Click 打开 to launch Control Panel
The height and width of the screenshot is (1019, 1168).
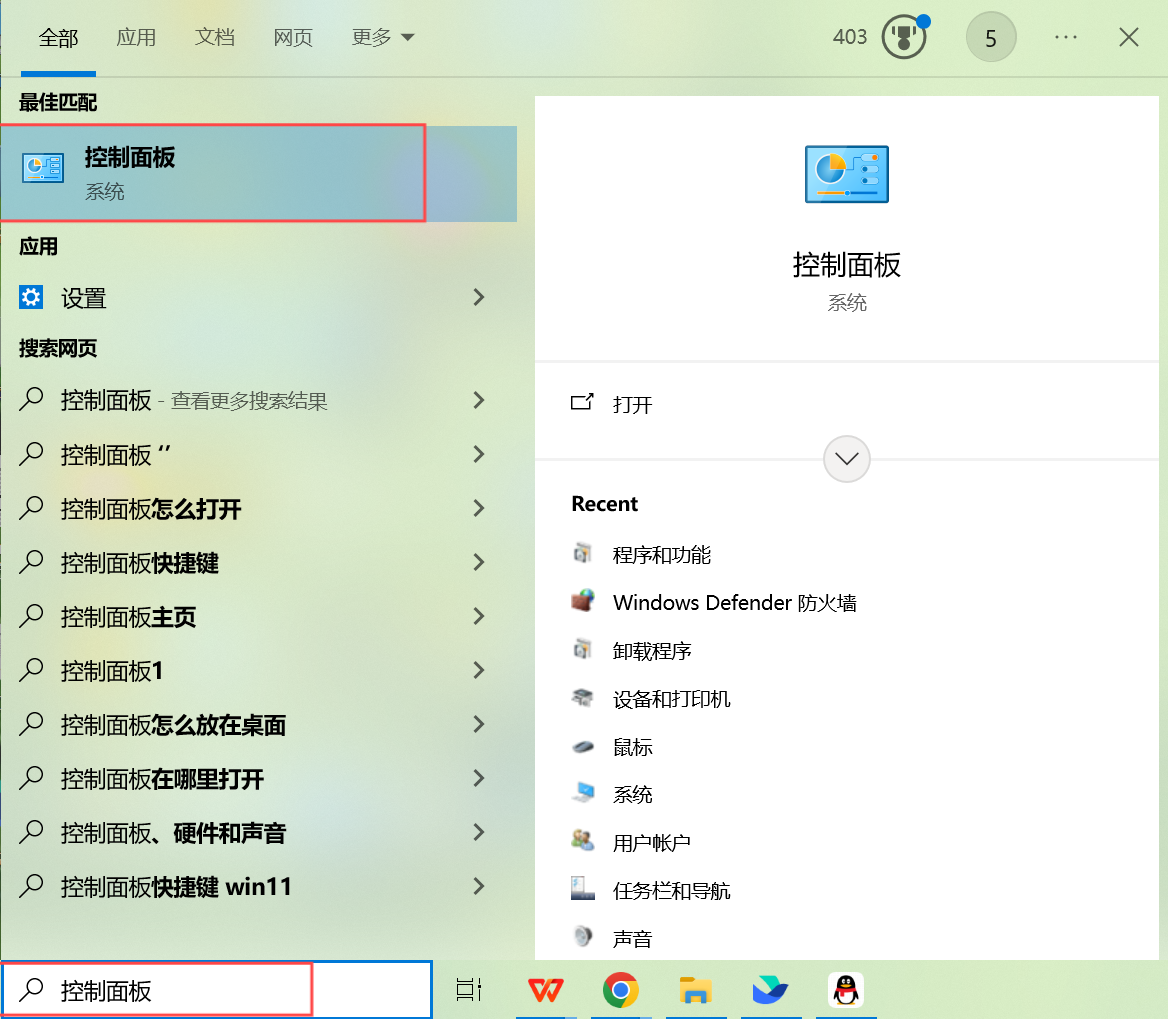633,404
